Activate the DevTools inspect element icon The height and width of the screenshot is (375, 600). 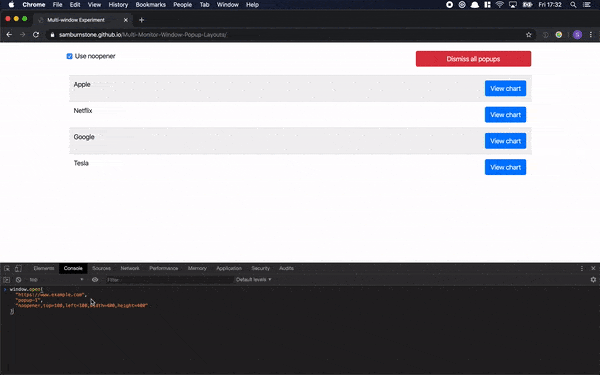coord(7,268)
